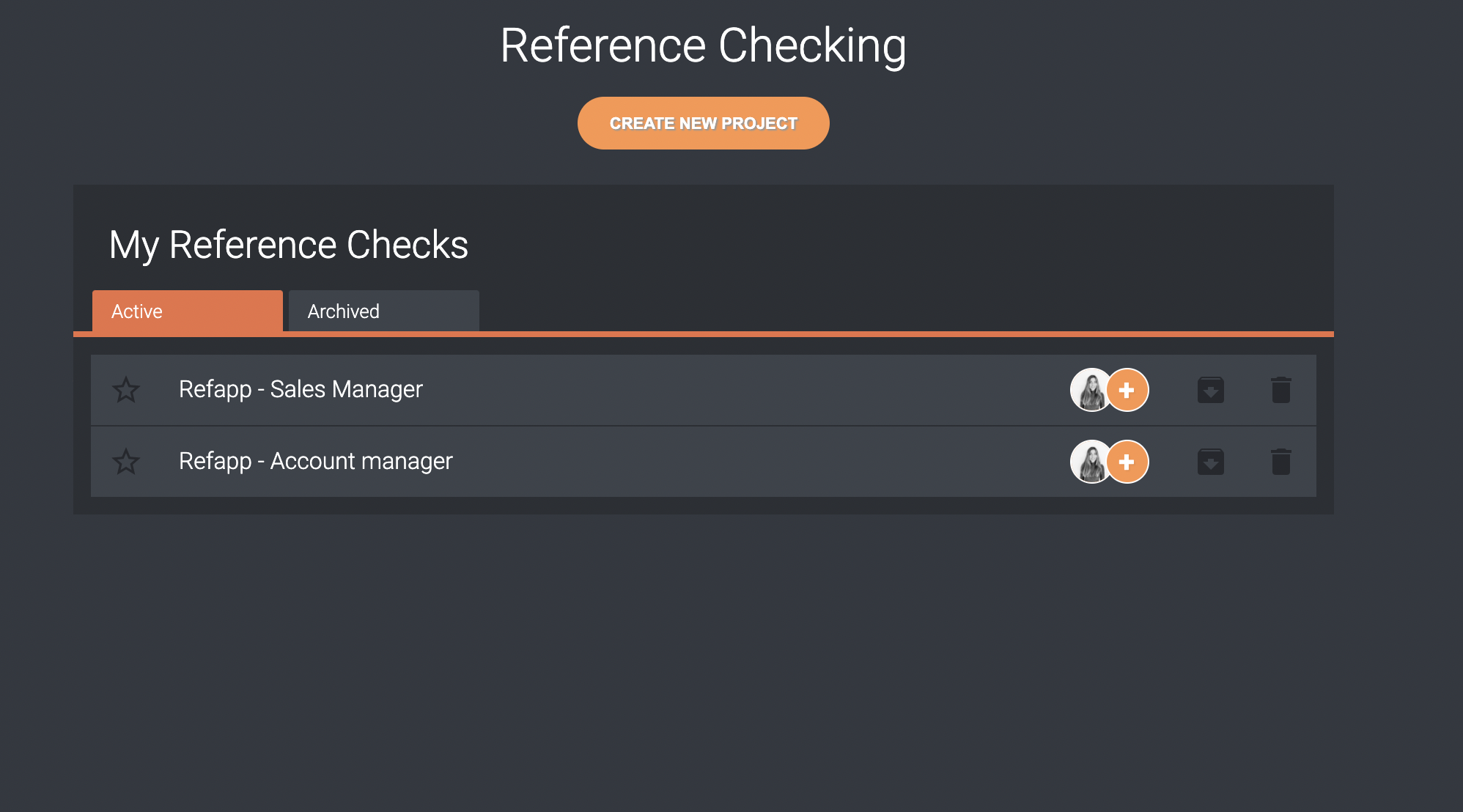This screenshot has width=1463, height=812.
Task: Click Create New Project
Action: tap(702, 122)
